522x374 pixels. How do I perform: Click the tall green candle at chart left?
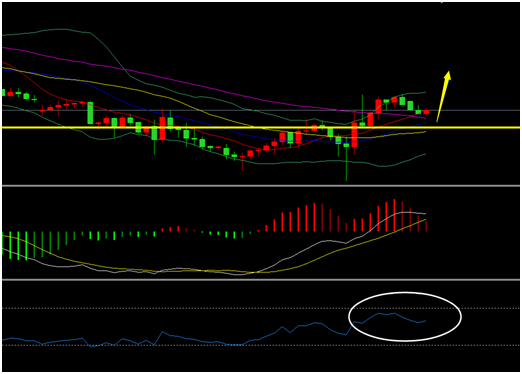90,113
